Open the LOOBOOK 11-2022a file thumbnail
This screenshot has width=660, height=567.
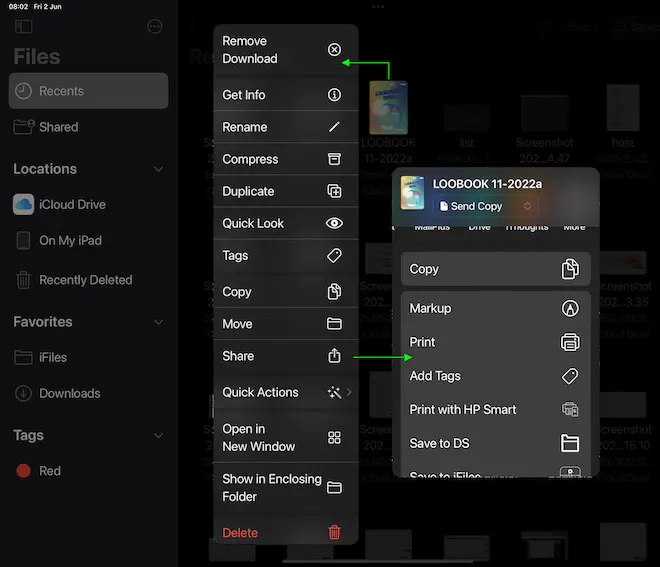[388, 108]
